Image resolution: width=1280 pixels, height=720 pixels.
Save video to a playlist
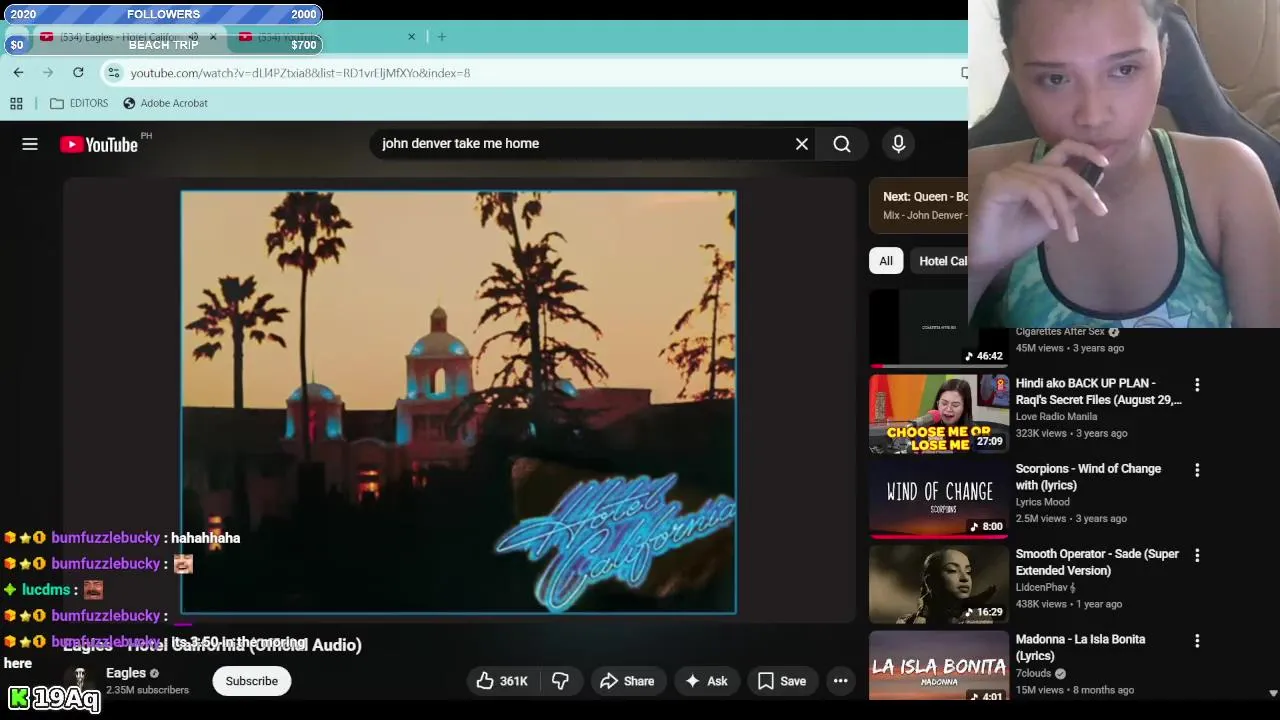coord(782,681)
